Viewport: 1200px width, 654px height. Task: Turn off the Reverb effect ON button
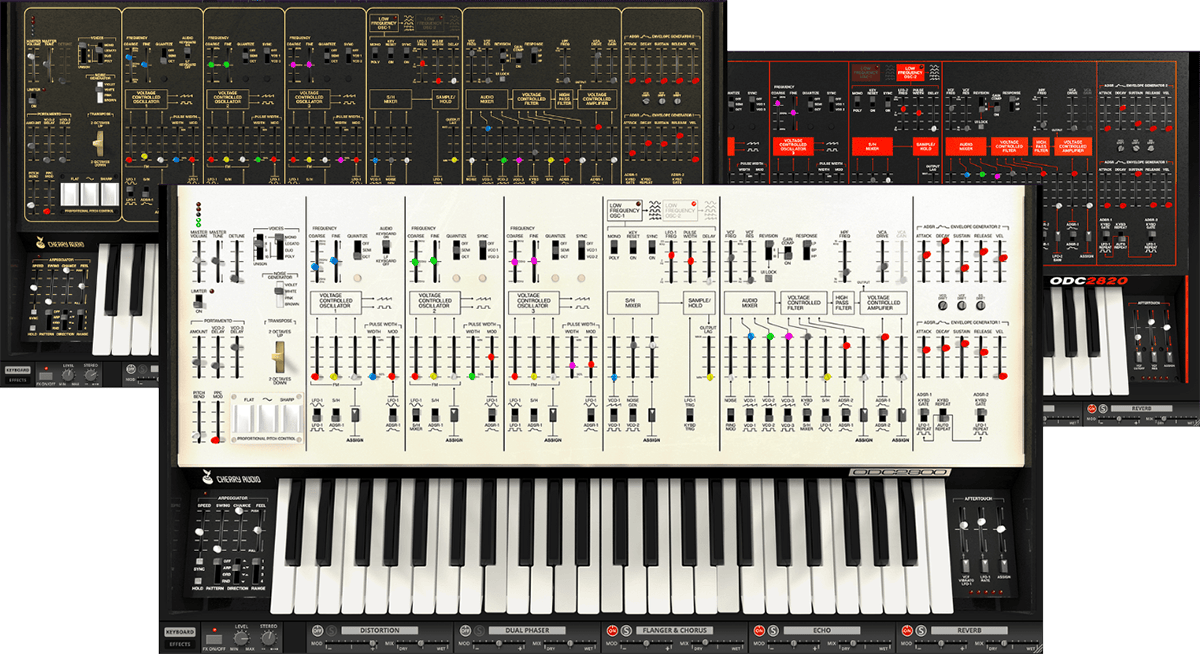[x=907, y=631]
